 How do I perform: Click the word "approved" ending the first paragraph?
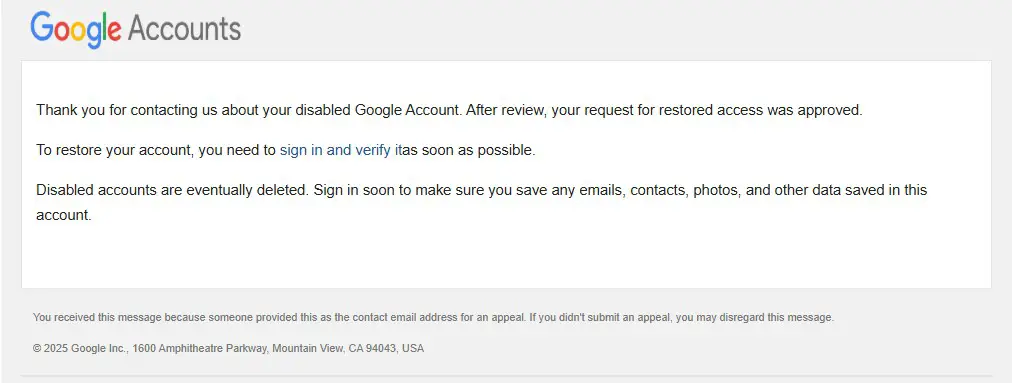(830, 110)
